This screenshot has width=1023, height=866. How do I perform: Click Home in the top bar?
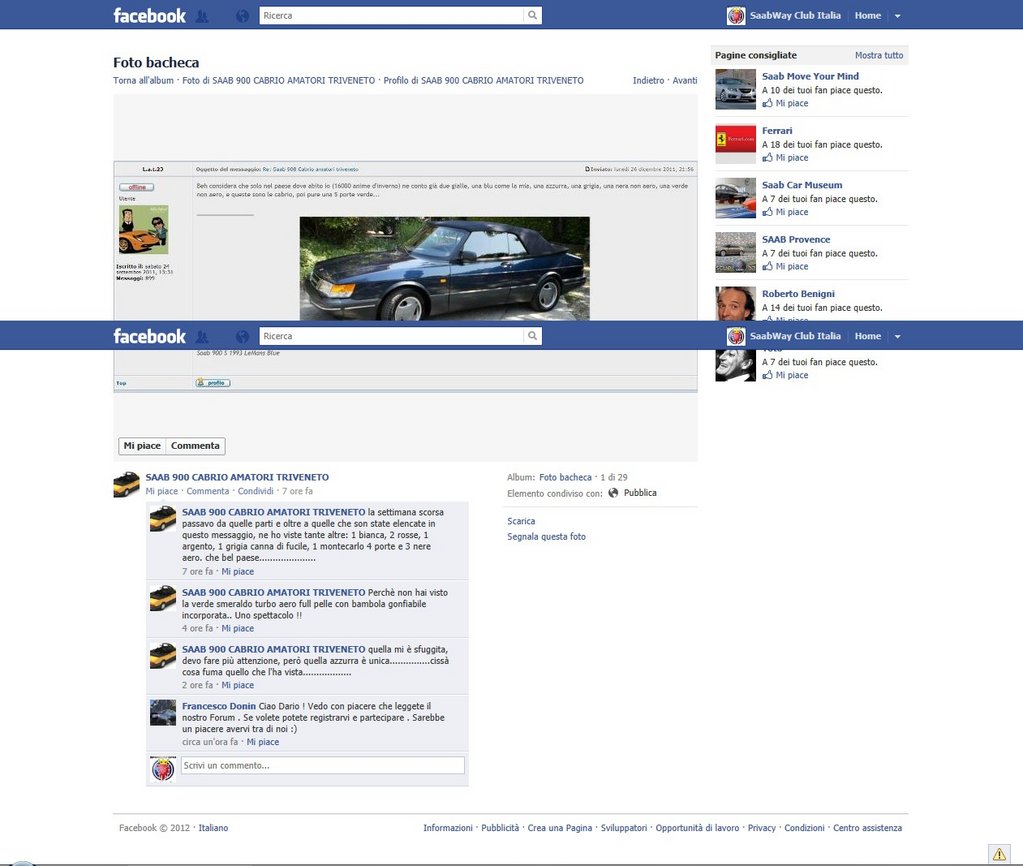pyautogui.click(x=868, y=16)
